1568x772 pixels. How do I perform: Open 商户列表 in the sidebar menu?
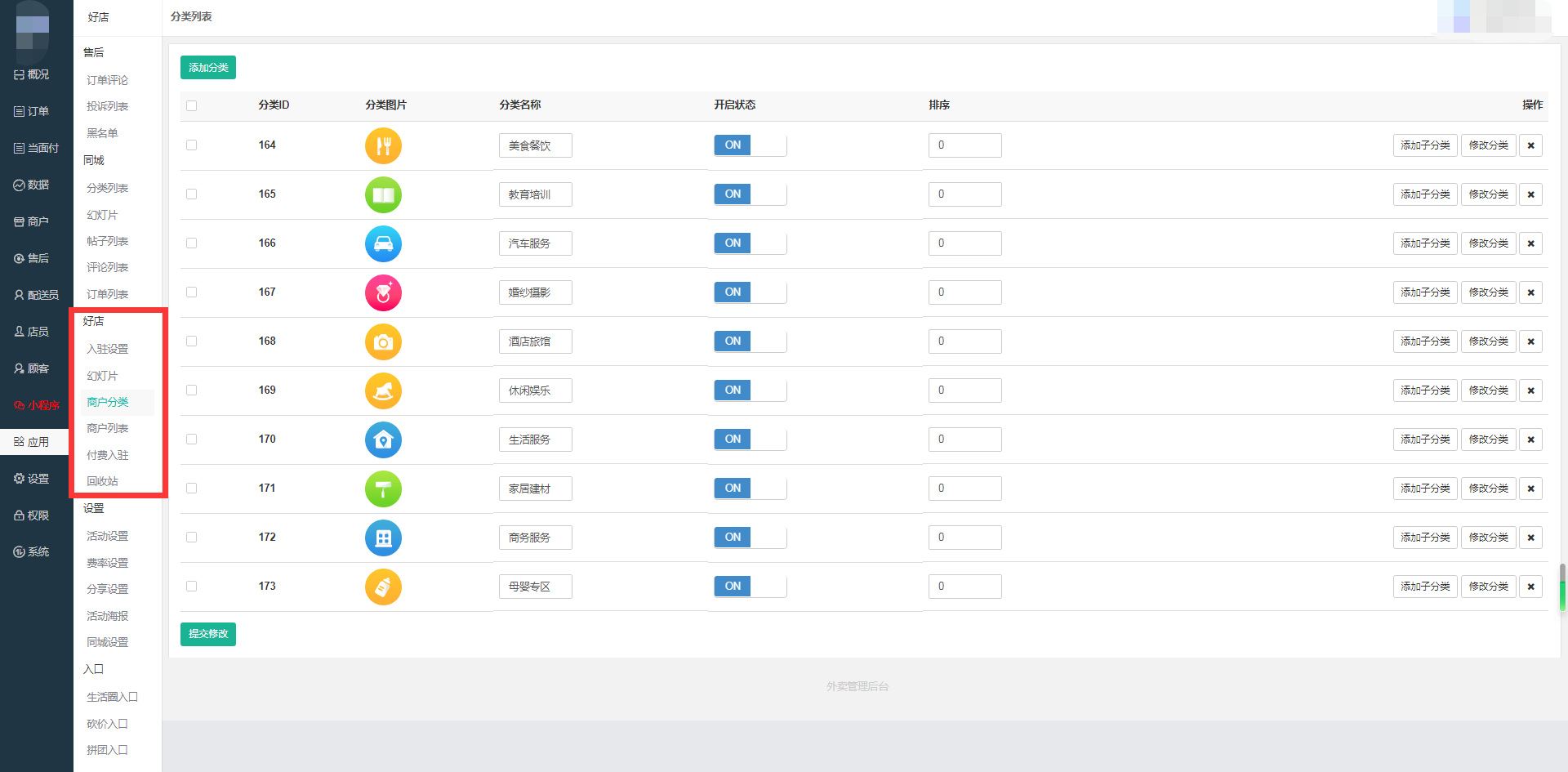point(108,428)
